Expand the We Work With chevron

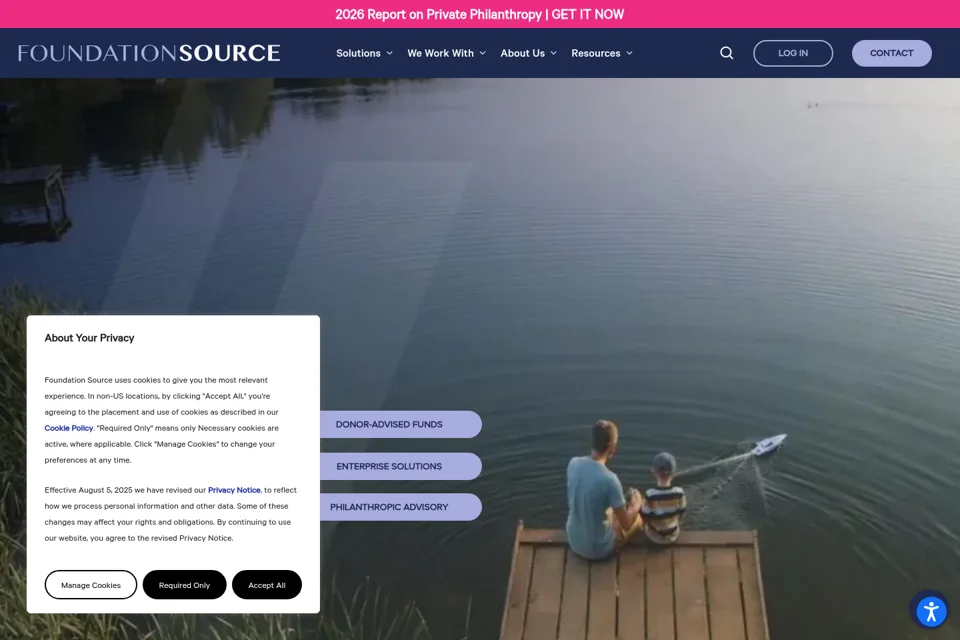coord(482,53)
